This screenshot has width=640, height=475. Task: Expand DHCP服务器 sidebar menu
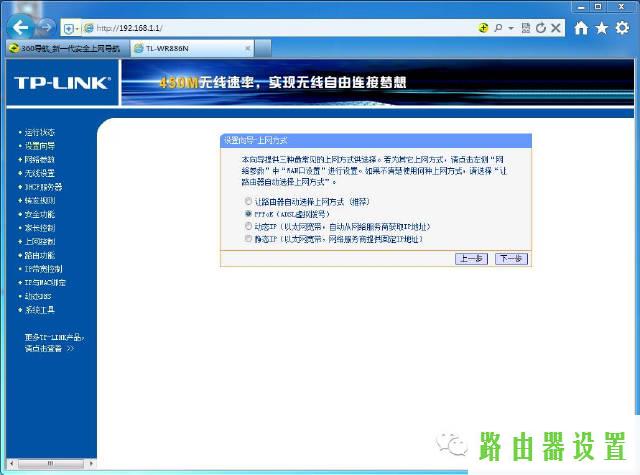pyautogui.click(x=43, y=187)
